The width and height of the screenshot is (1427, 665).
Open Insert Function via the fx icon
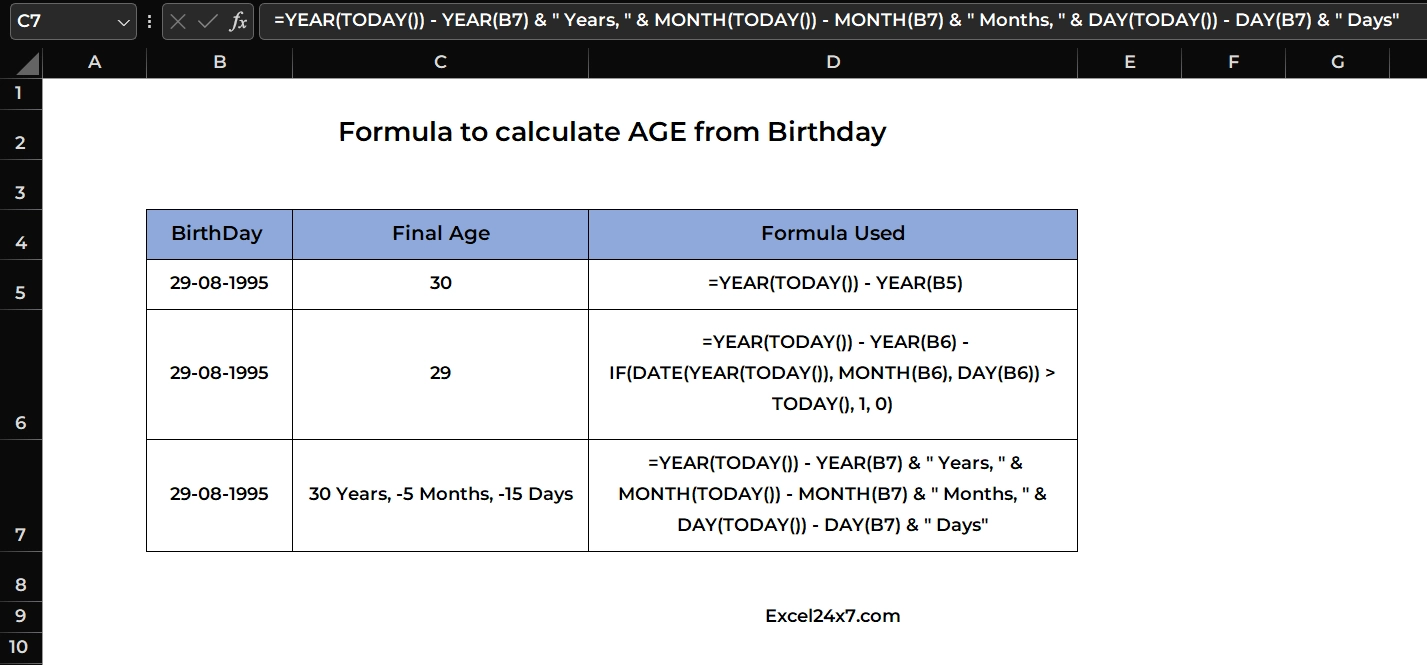pyautogui.click(x=238, y=21)
